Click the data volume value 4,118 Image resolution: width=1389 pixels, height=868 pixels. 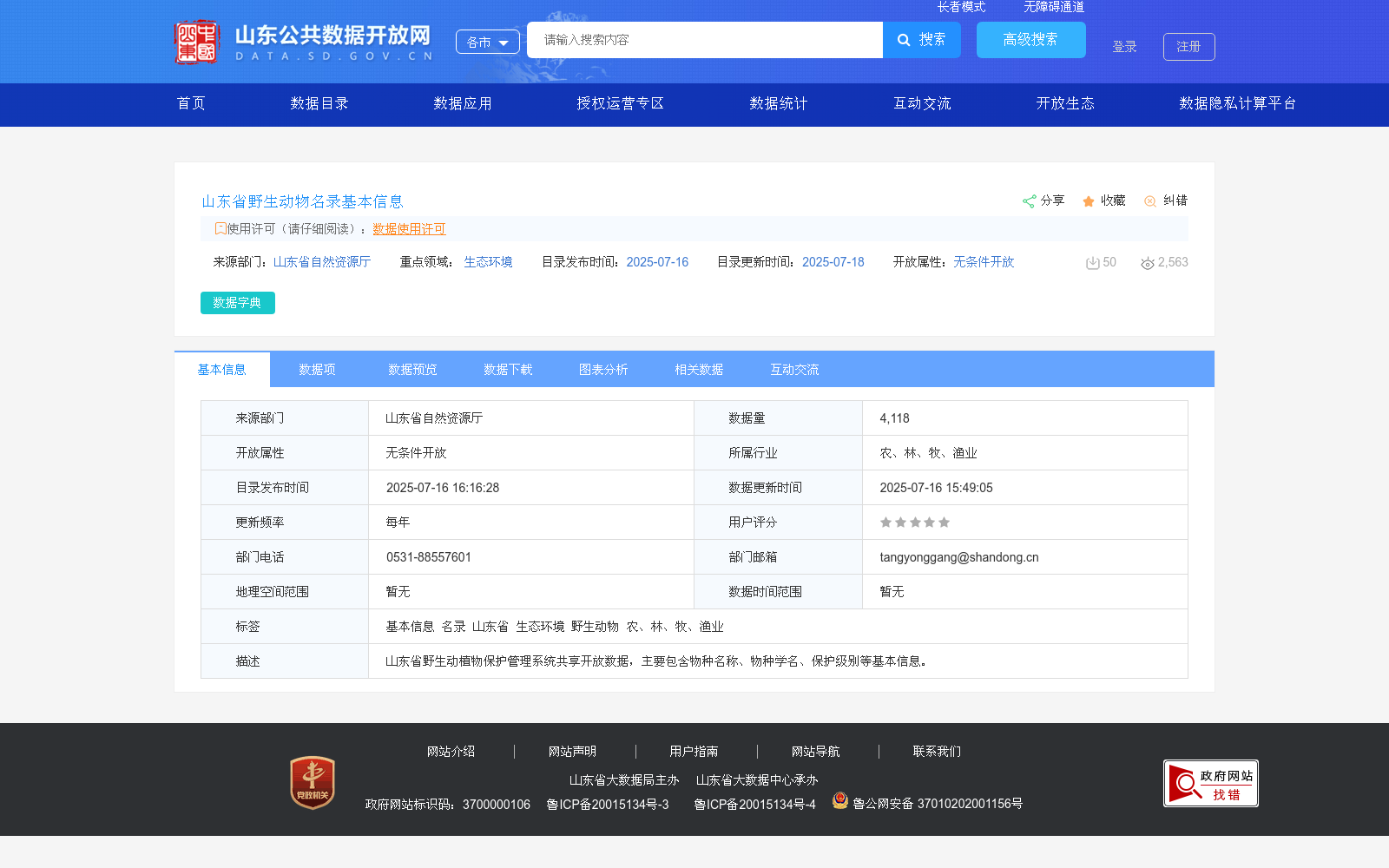[x=895, y=418]
